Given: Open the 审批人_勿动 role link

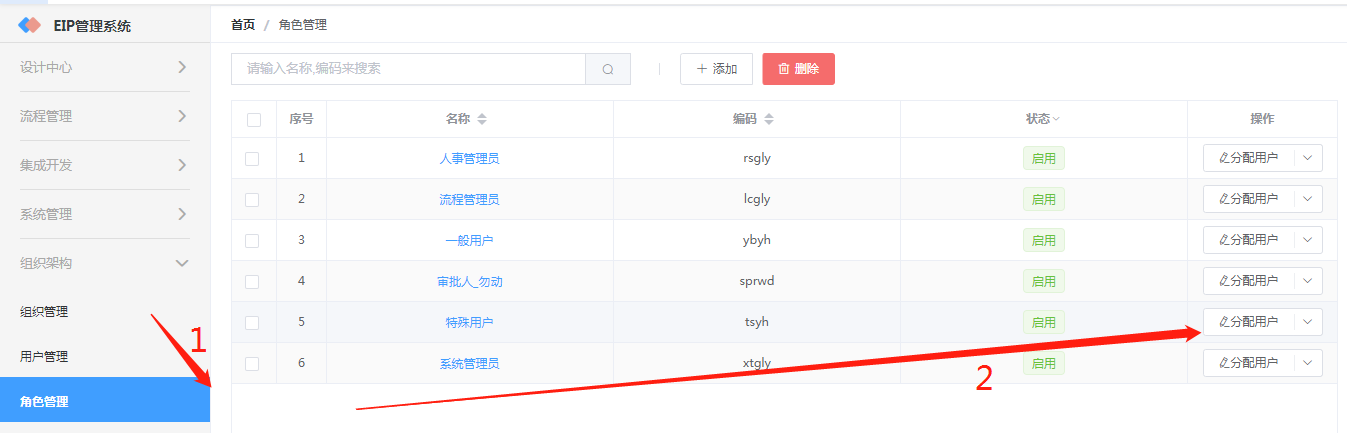Looking at the screenshot, I should pos(469,281).
